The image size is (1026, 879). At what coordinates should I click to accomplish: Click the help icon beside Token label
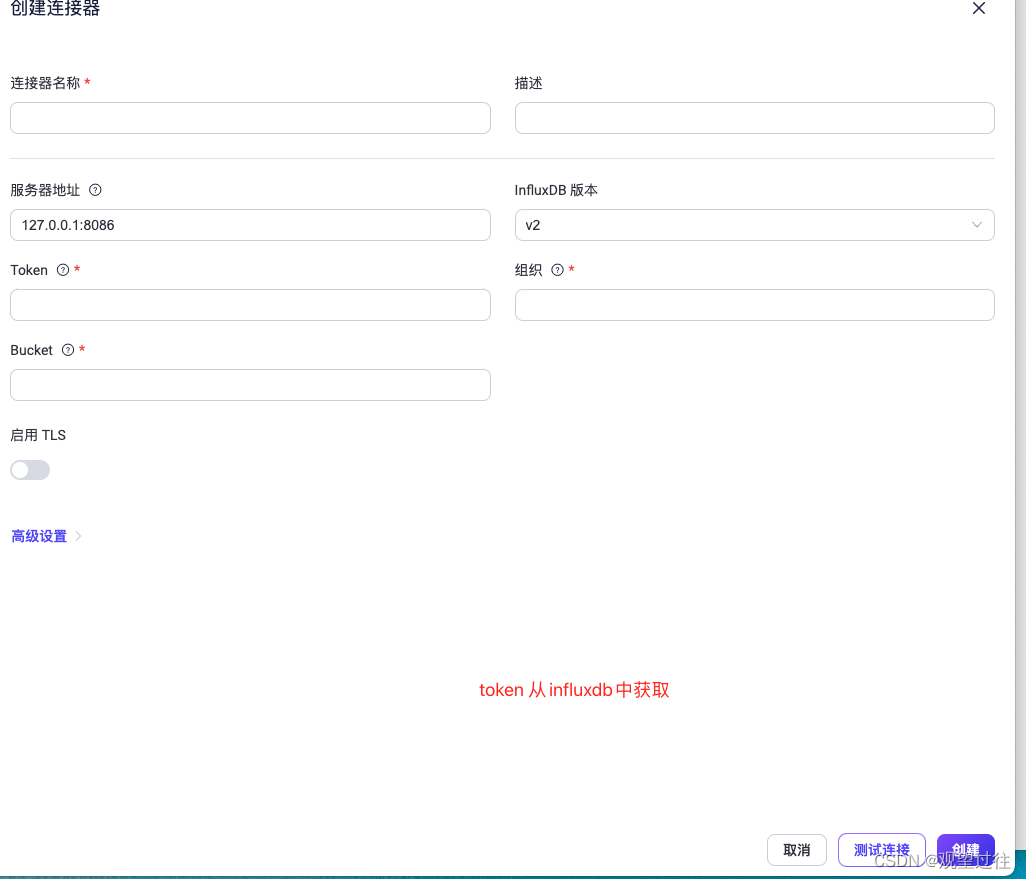(x=63, y=270)
